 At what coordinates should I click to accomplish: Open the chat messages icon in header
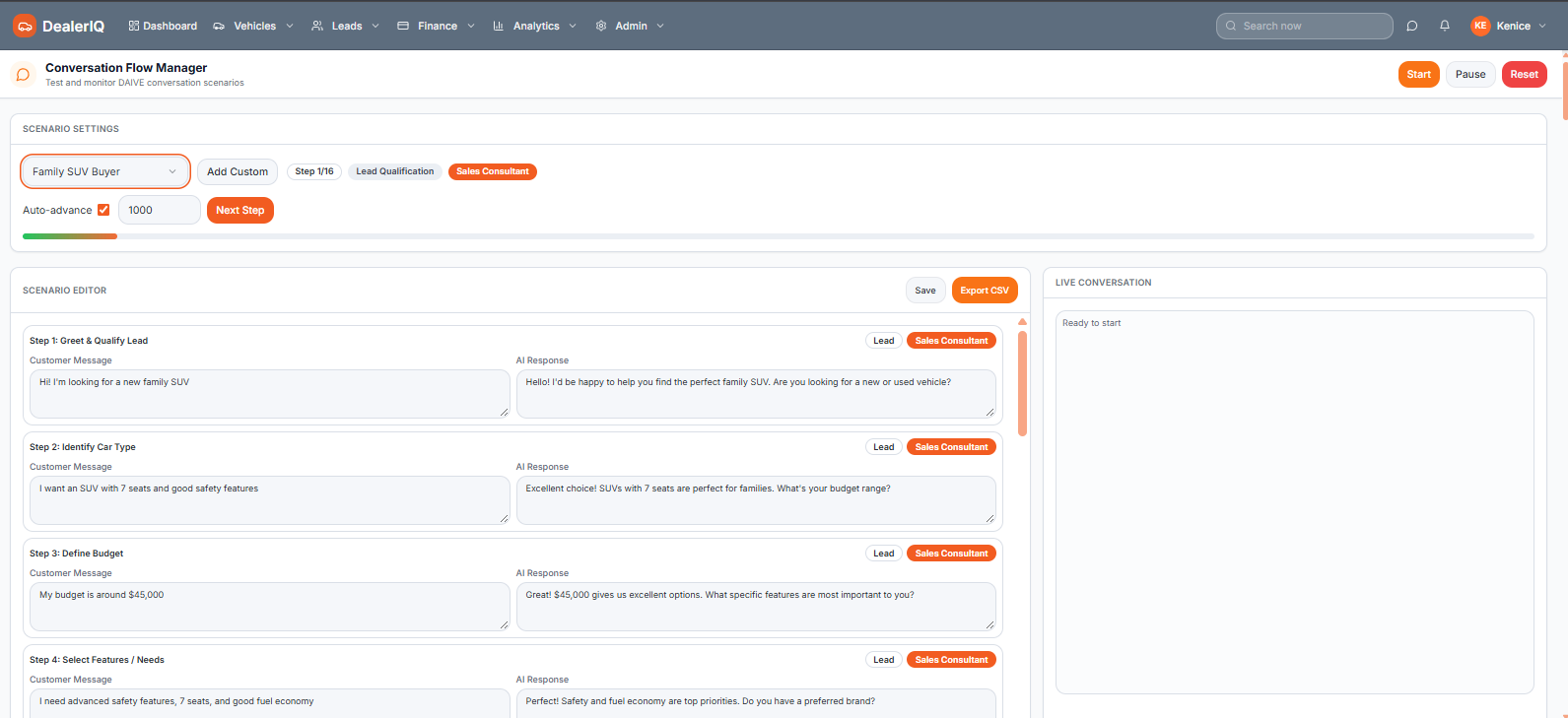click(x=1412, y=26)
